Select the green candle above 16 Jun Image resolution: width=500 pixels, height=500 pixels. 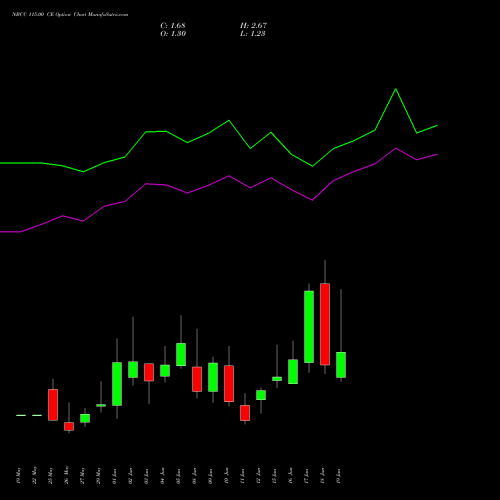[293, 371]
